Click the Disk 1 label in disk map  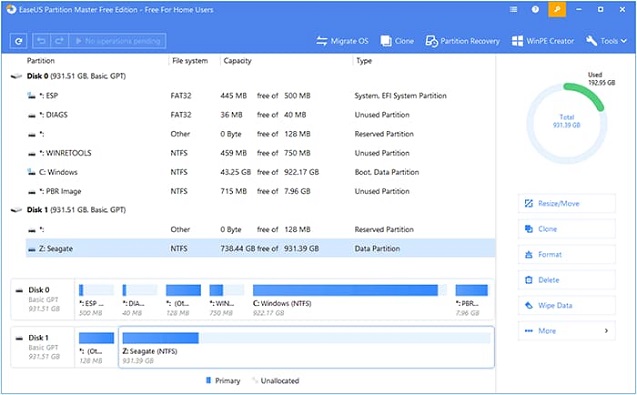[39, 337]
